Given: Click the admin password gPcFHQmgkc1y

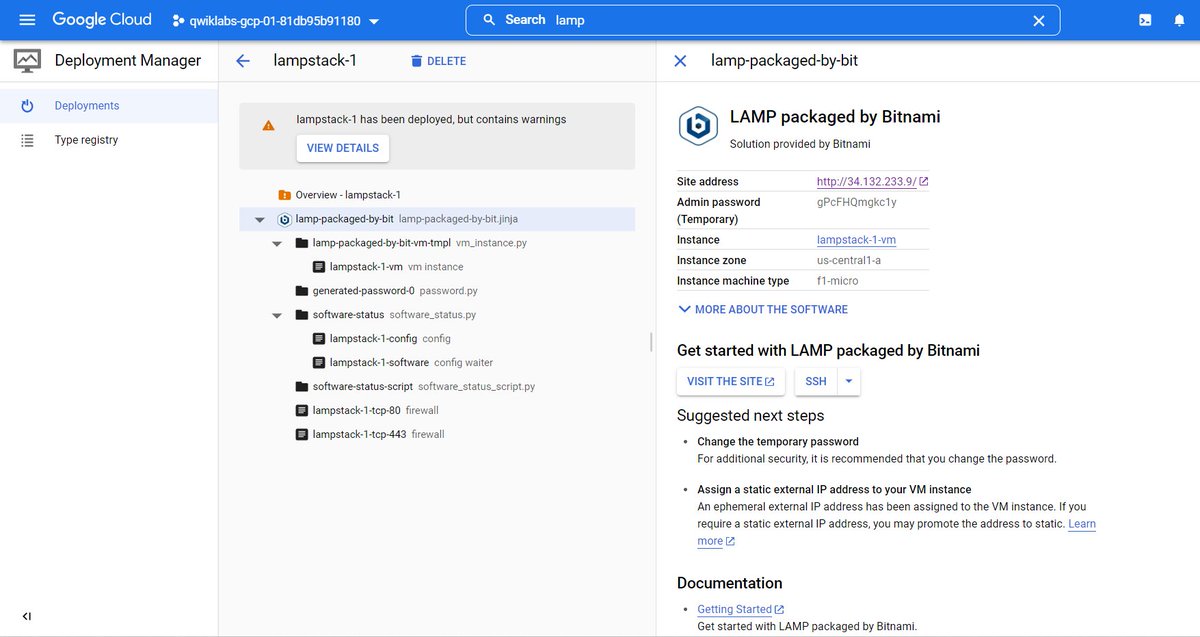Looking at the screenshot, I should click(x=857, y=202).
